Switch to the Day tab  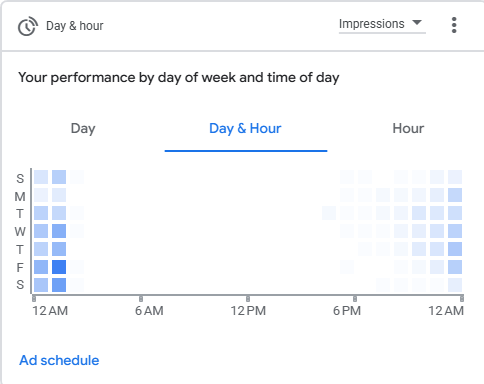tap(83, 128)
